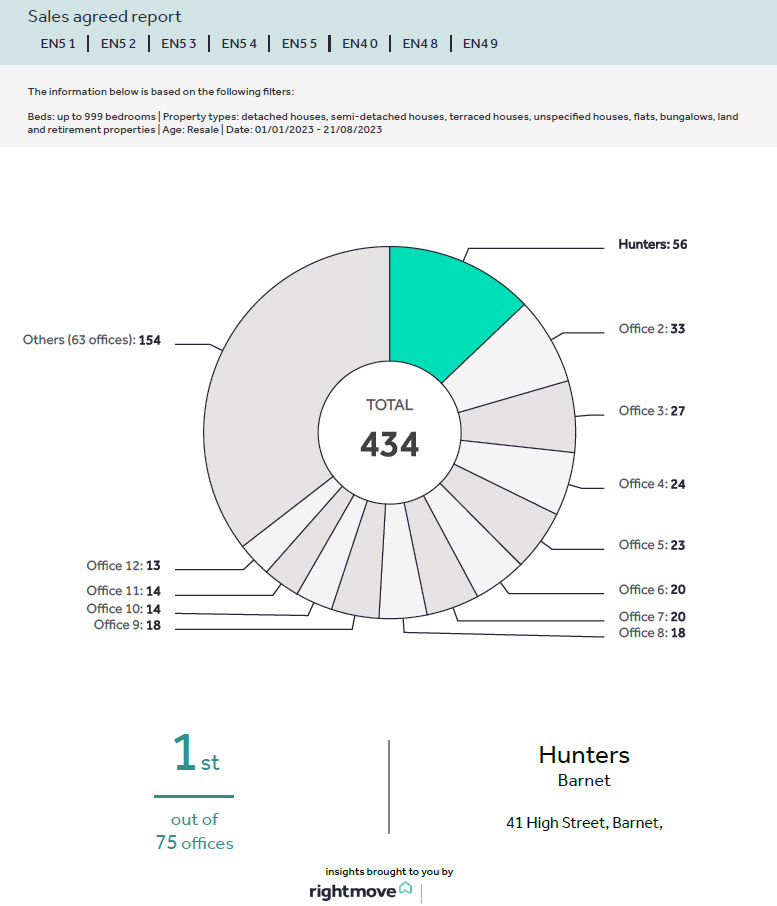Click the Sales agreed report heading
Screen dimensions: 777x906
[105, 17]
